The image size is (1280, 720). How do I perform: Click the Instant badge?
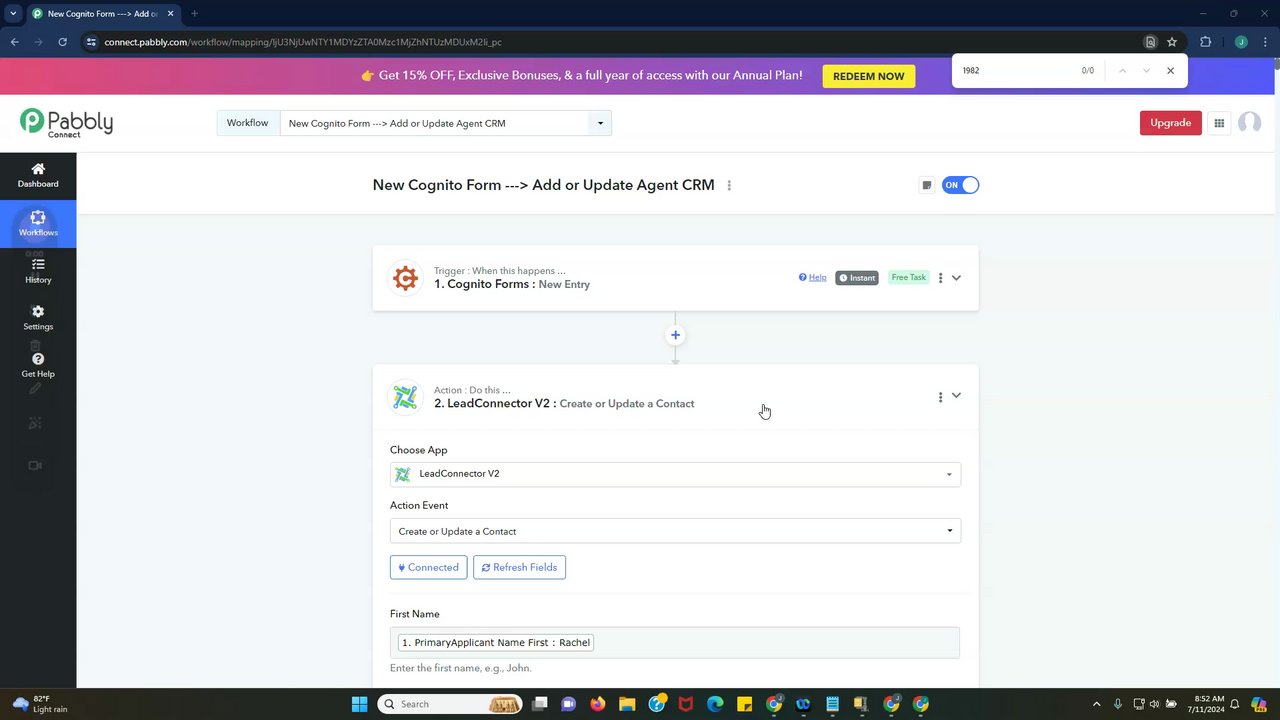click(x=857, y=278)
